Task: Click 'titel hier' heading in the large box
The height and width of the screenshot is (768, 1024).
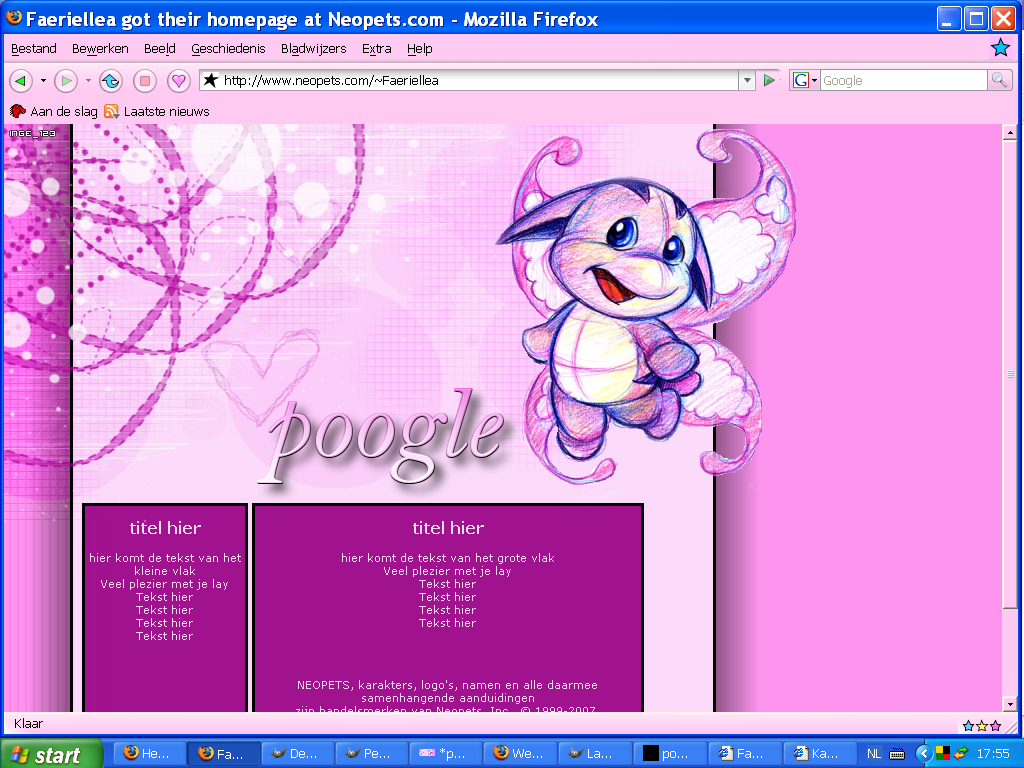Action: pos(448,528)
